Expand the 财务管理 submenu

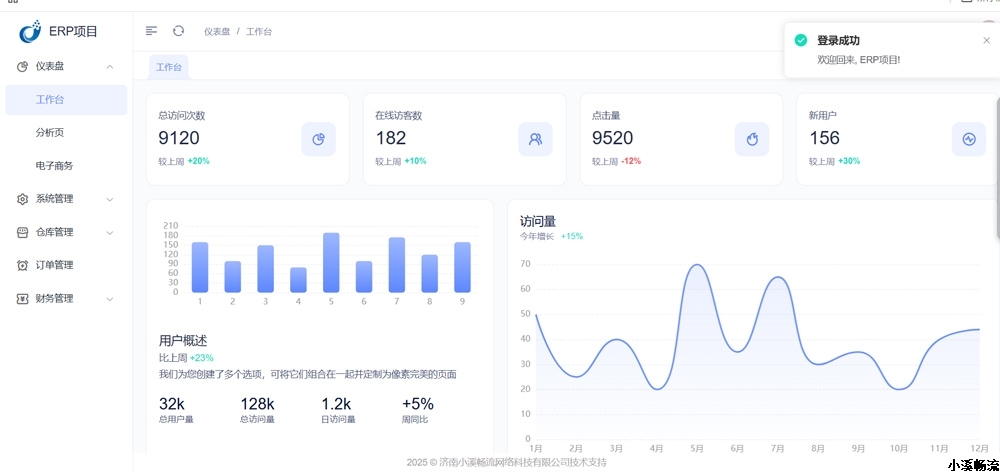[x=110, y=298]
